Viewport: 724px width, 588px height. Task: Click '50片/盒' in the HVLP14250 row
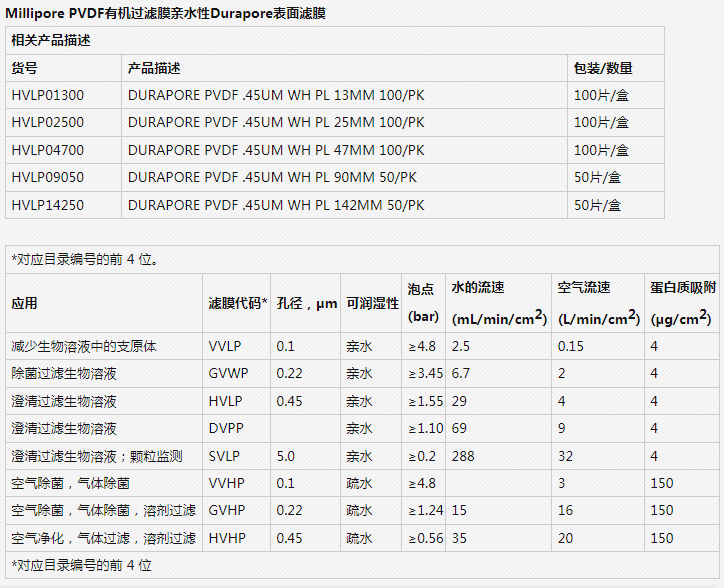point(597,205)
